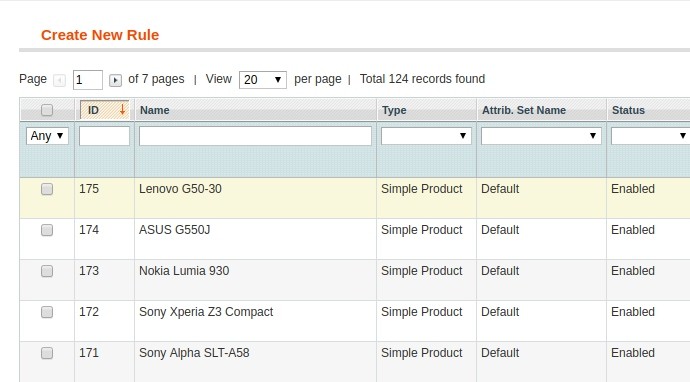Click the ASUS G550J product name
Image resolution: width=690 pixels, height=382 pixels.
coord(174,230)
